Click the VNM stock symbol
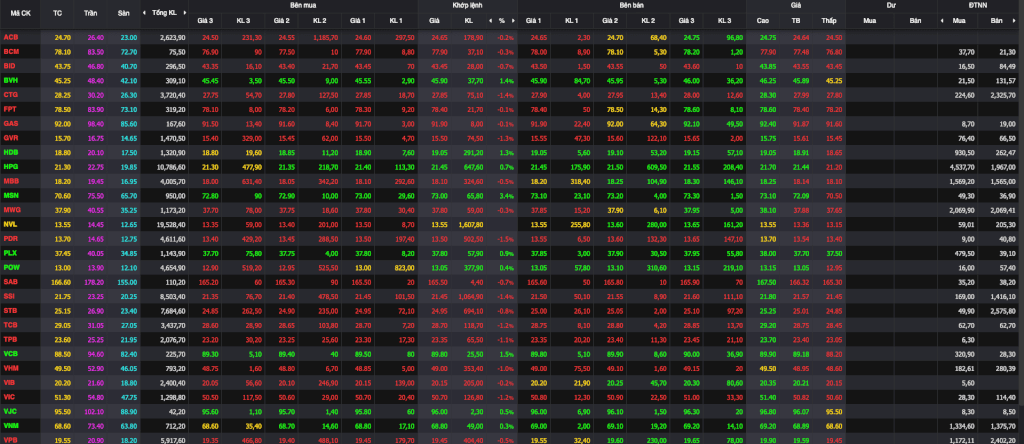The image size is (1024, 444). point(10,425)
